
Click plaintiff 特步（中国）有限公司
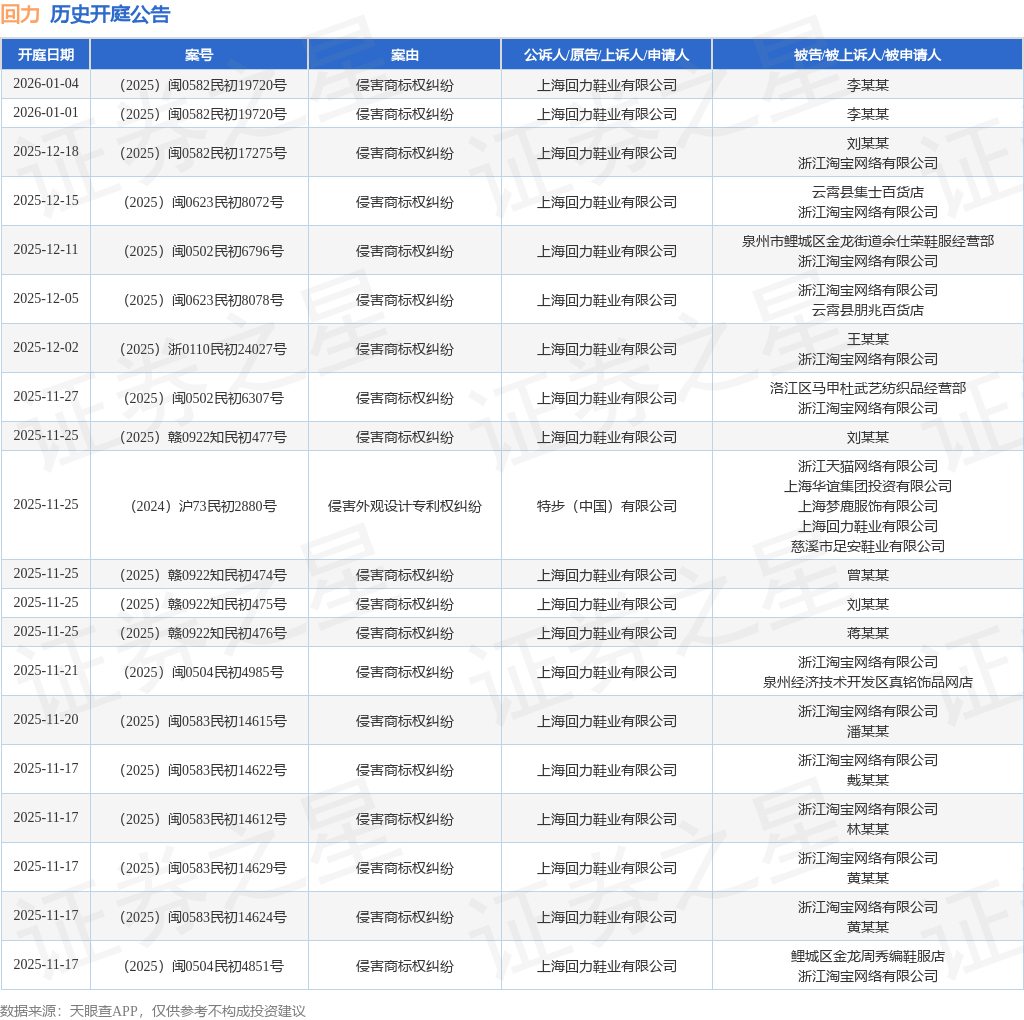606,506
